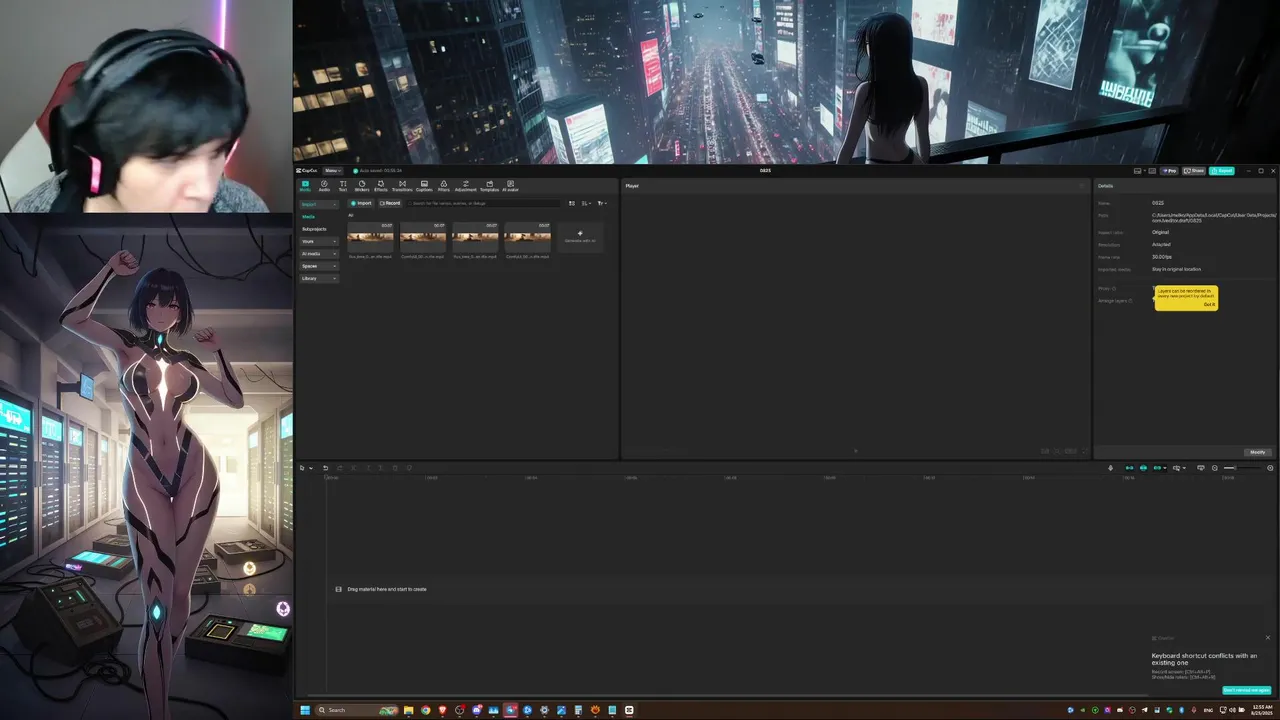Open the media filter dropdown
This screenshot has width=1280, height=720.
click(x=601, y=203)
